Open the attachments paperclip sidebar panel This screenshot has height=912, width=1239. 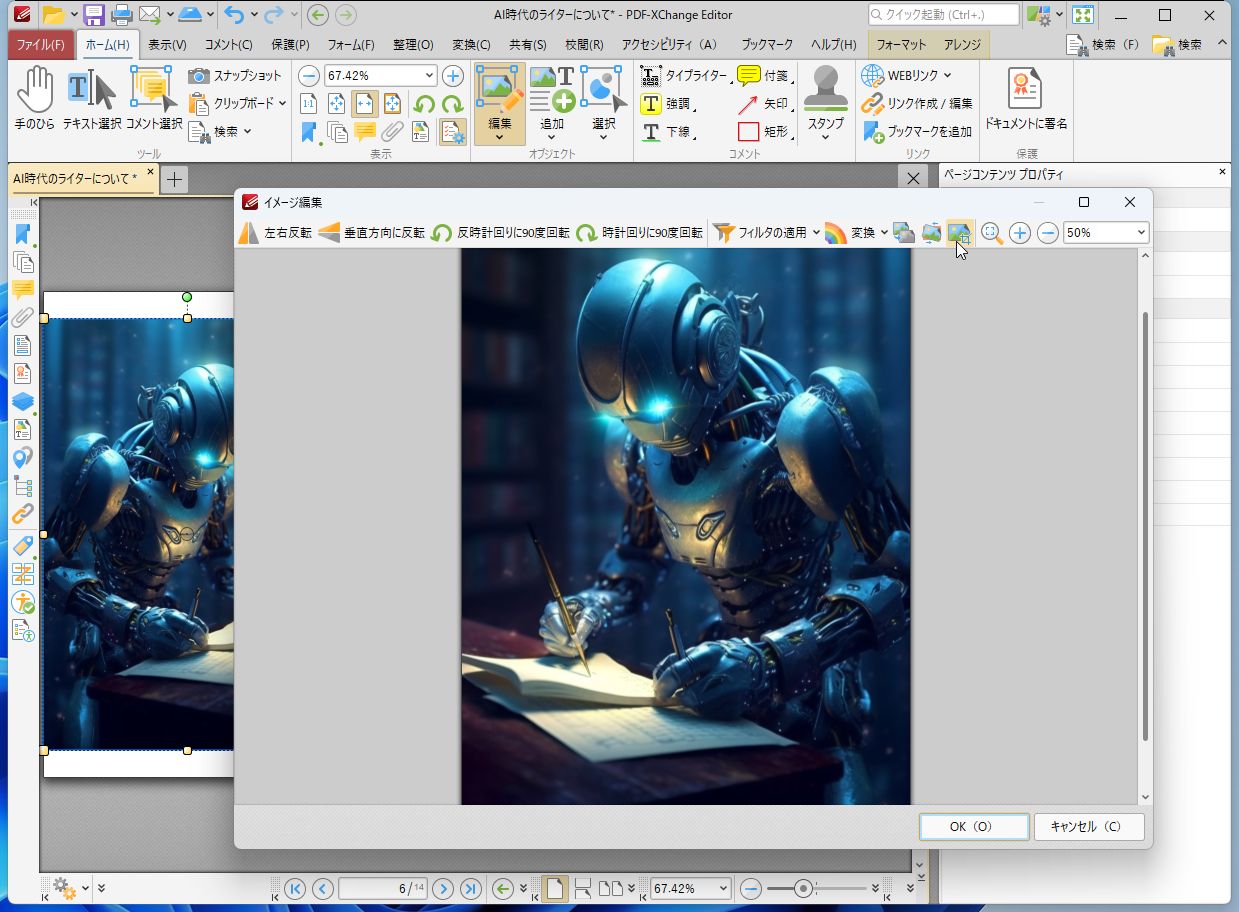(22, 318)
